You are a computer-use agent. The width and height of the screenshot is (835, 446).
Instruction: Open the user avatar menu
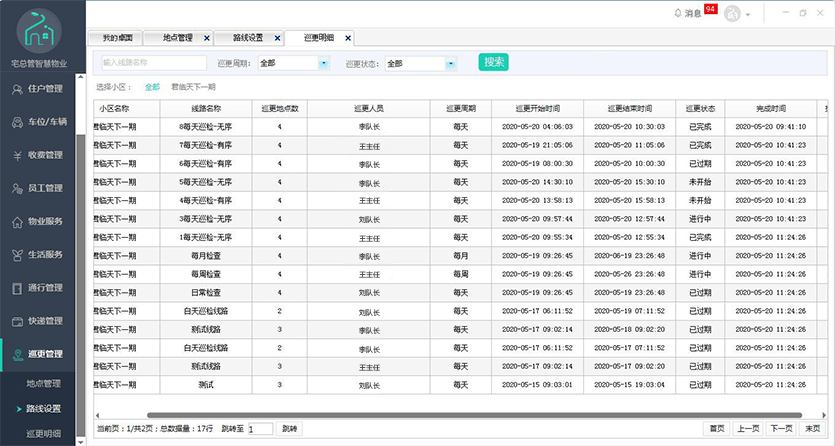(732, 13)
